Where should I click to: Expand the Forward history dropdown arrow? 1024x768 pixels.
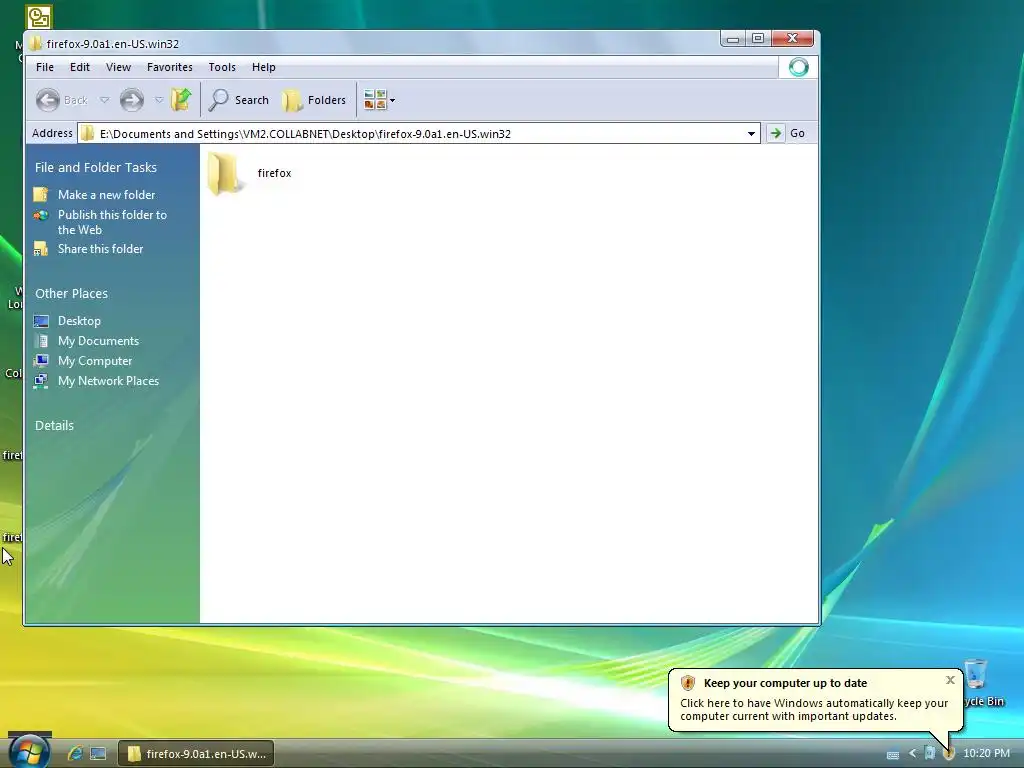159,100
